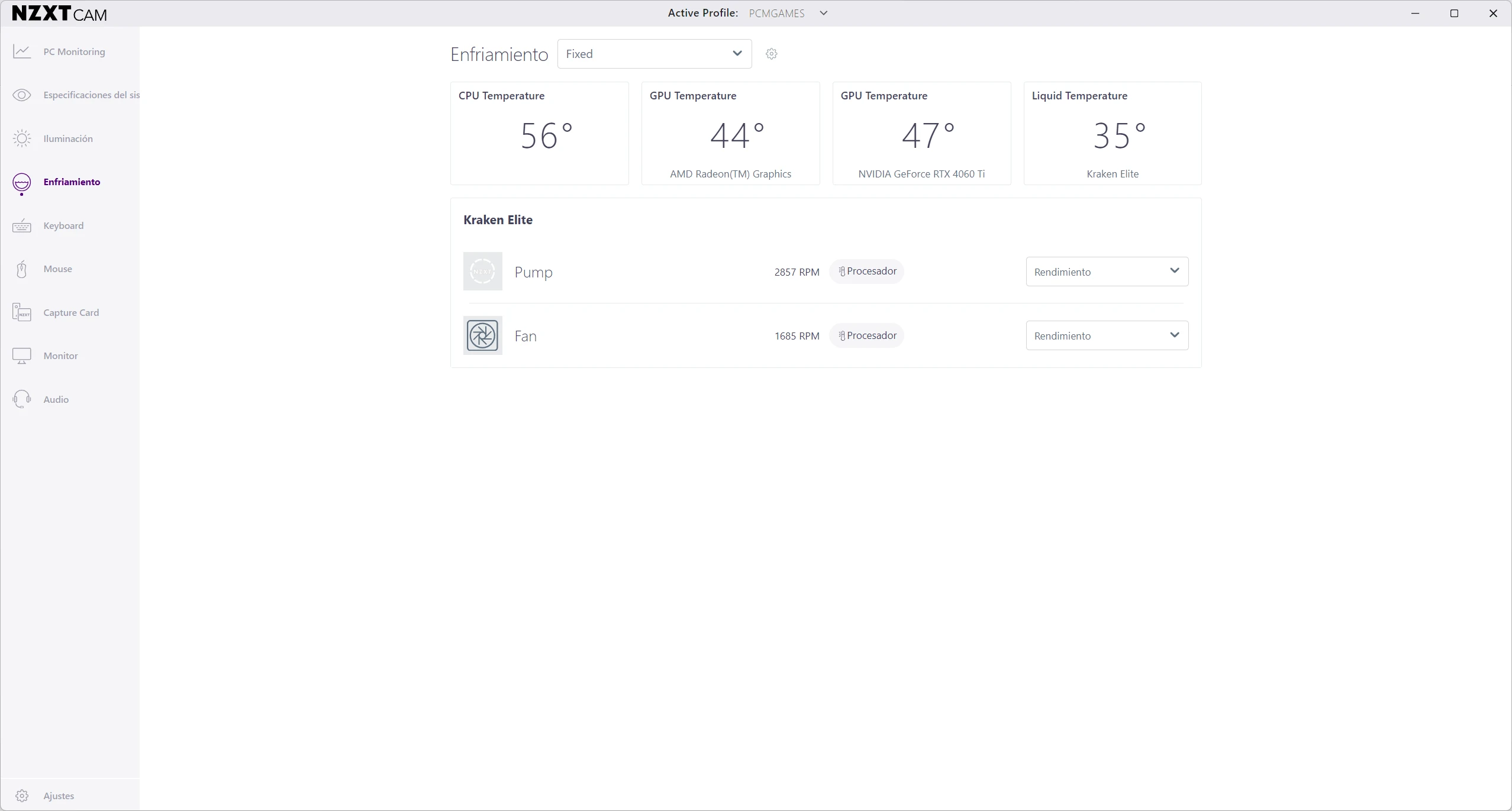The width and height of the screenshot is (1512, 811).
Task: Click the CPU Temperature card
Action: click(539, 133)
